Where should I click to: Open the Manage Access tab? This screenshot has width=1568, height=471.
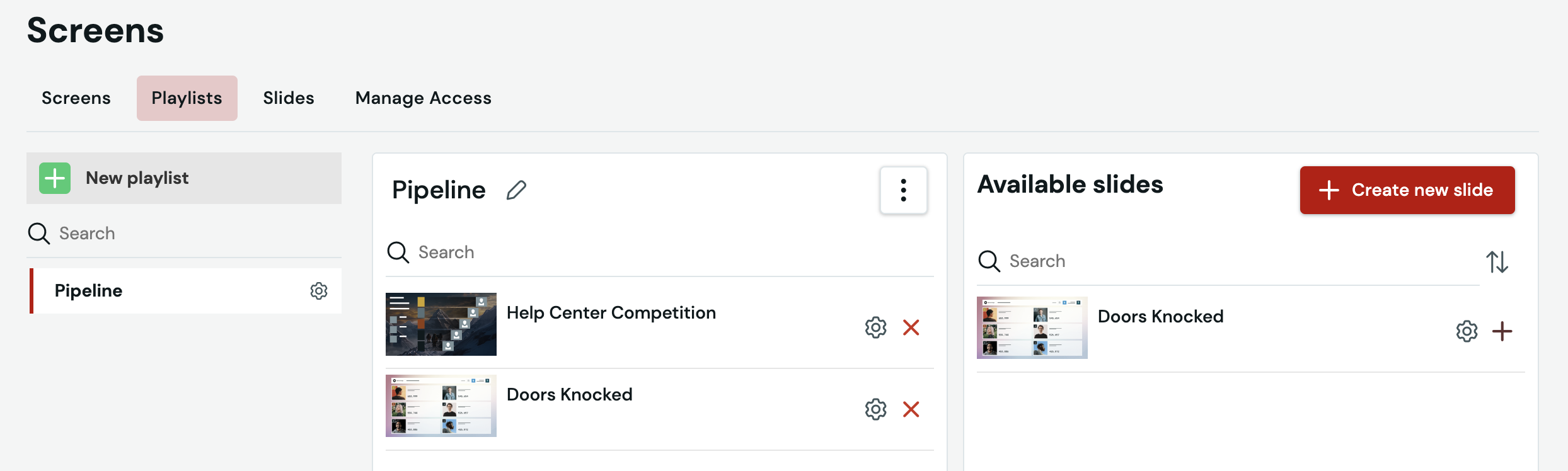[424, 98]
